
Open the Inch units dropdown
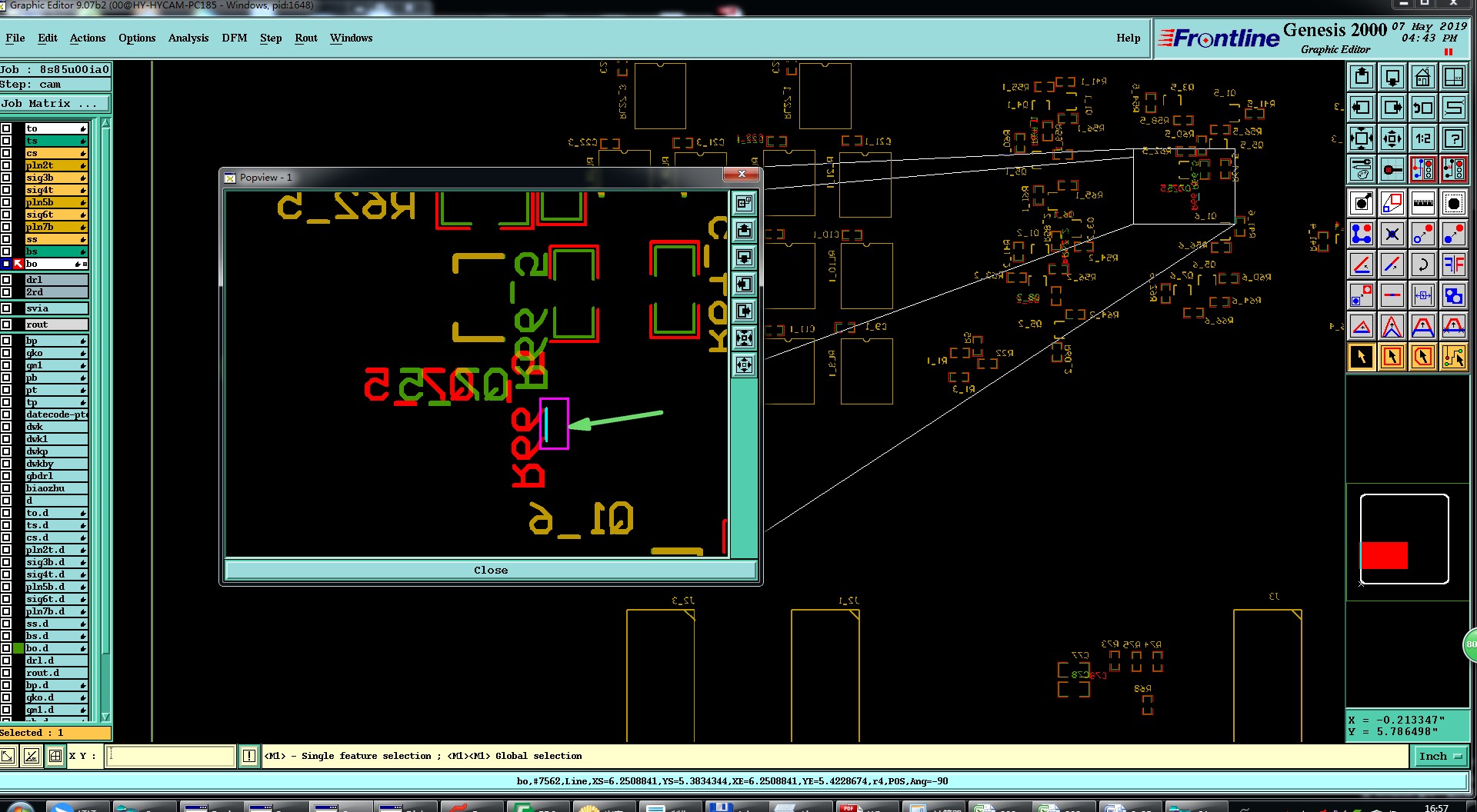[x=1440, y=756]
